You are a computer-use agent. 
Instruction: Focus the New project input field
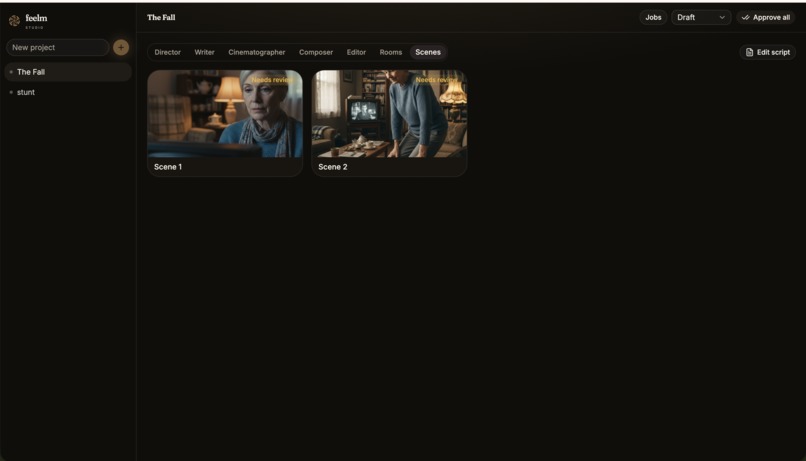pos(58,47)
